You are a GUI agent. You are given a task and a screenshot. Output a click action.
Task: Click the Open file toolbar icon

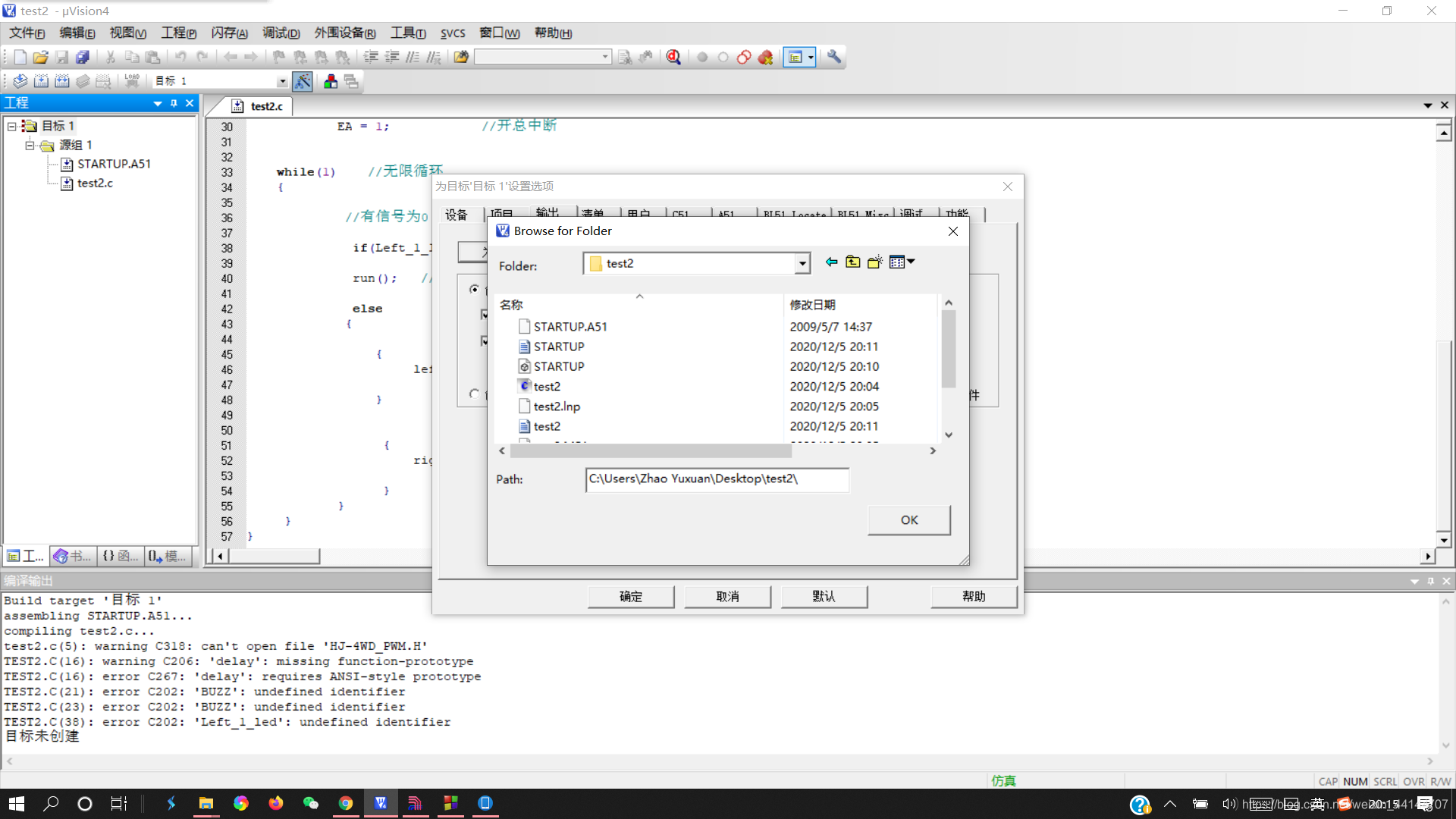(x=41, y=57)
